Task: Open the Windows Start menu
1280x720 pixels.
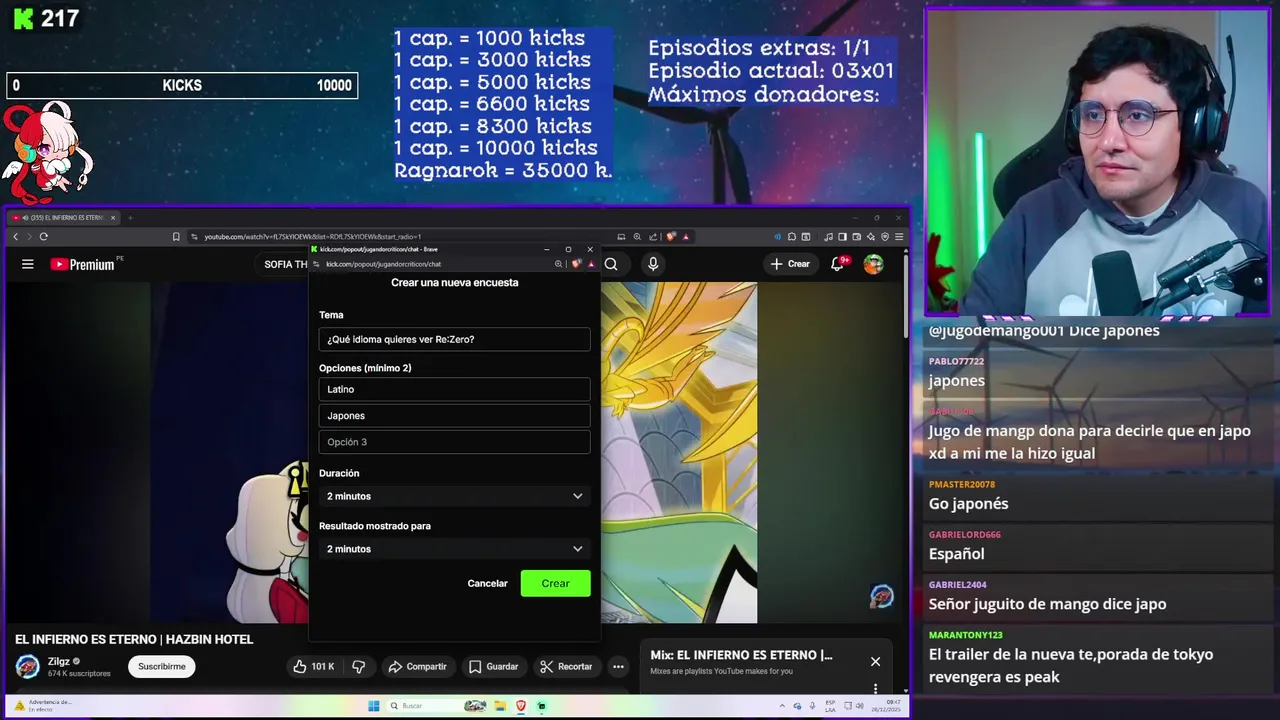Action: pyautogui.click(x=374, y=706)
